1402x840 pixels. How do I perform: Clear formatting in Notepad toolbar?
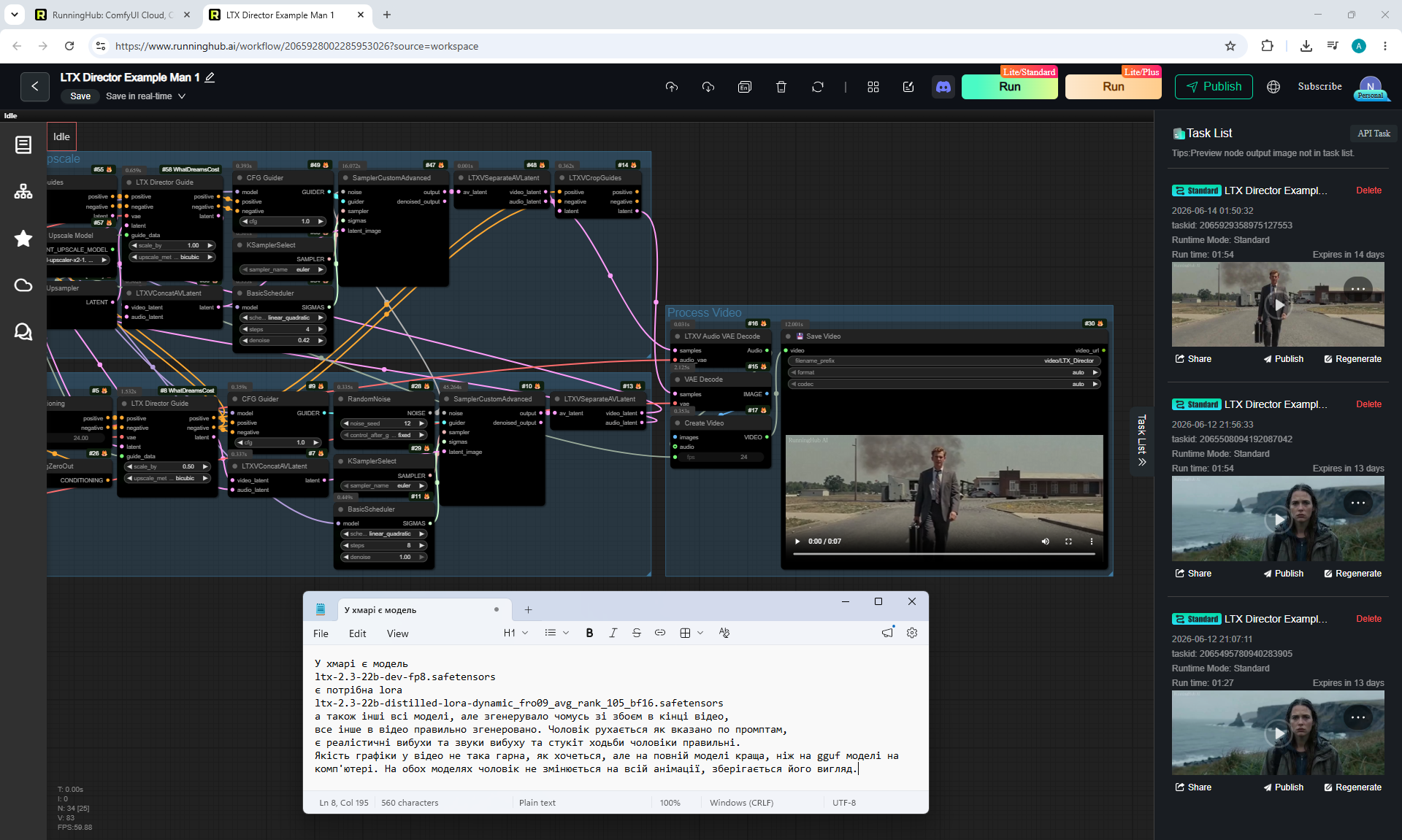724,633
